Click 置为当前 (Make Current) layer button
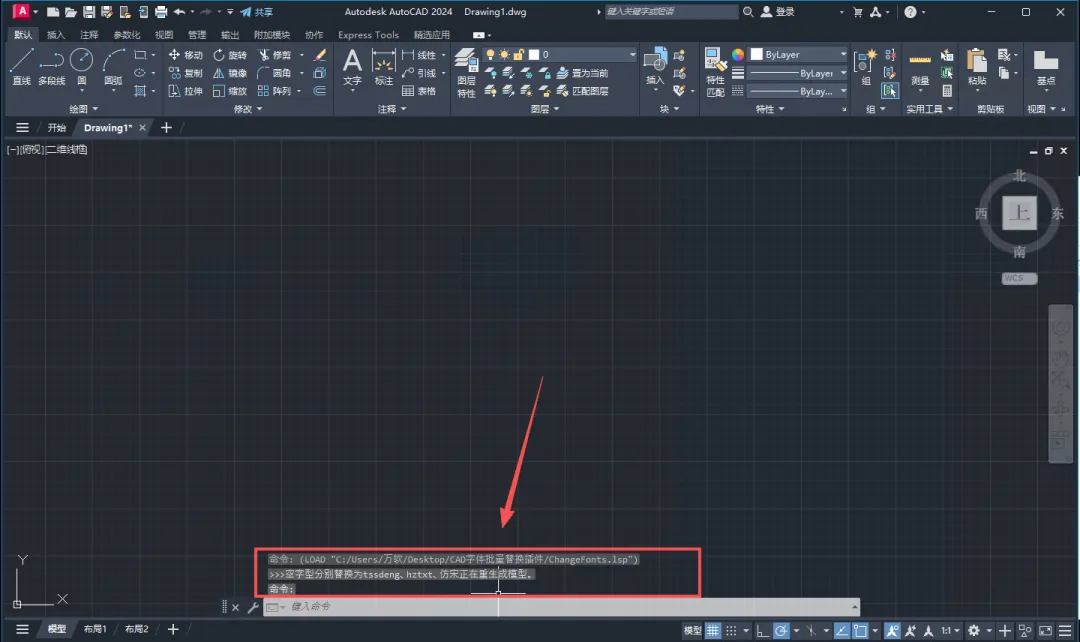Viewport: 1080px width, 642px height. 583,73
